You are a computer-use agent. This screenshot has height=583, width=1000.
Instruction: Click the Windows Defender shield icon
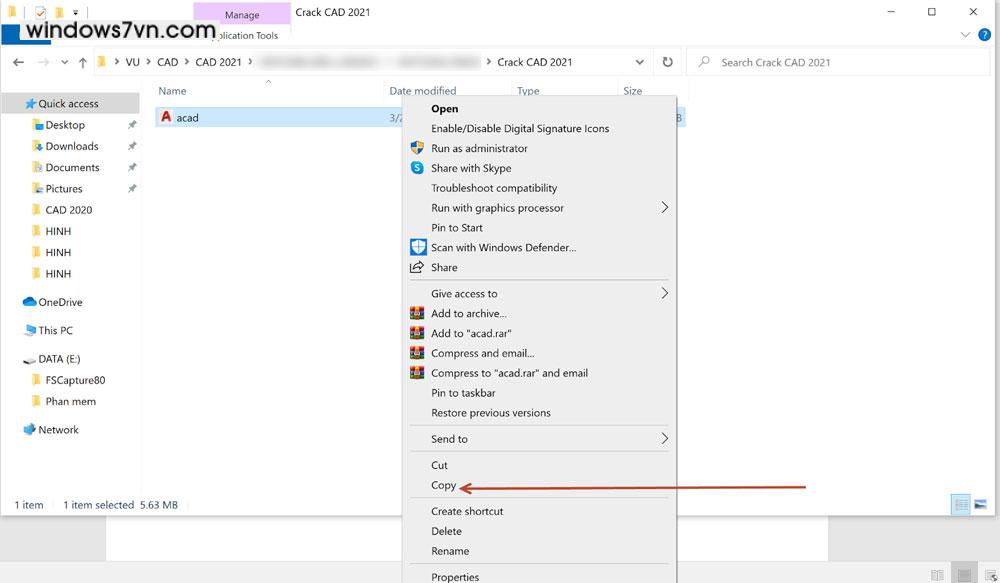[x=418, y=247]
